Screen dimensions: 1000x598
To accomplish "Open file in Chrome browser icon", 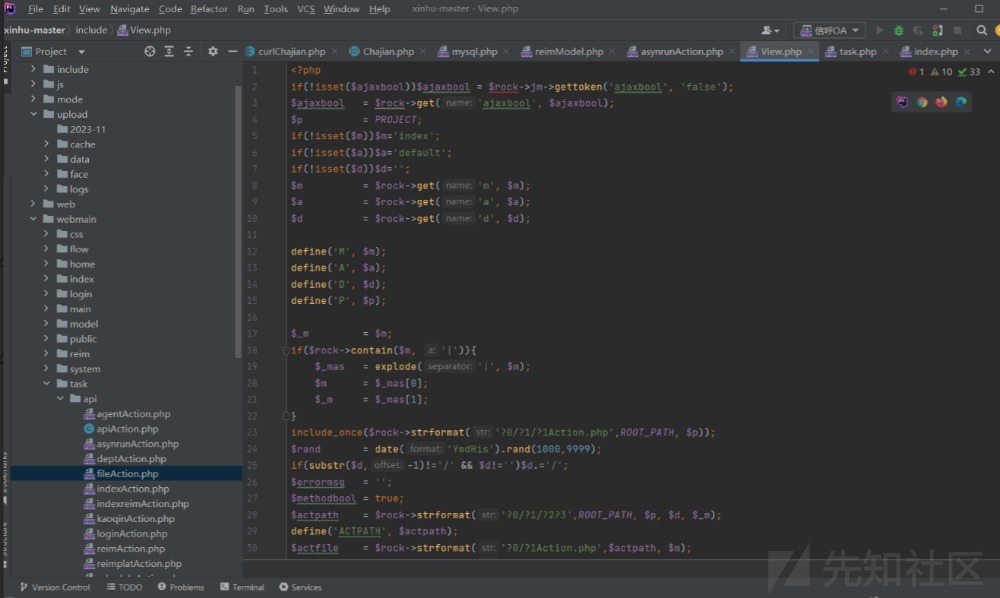I will pyautogui.click(x=922, y=102).
